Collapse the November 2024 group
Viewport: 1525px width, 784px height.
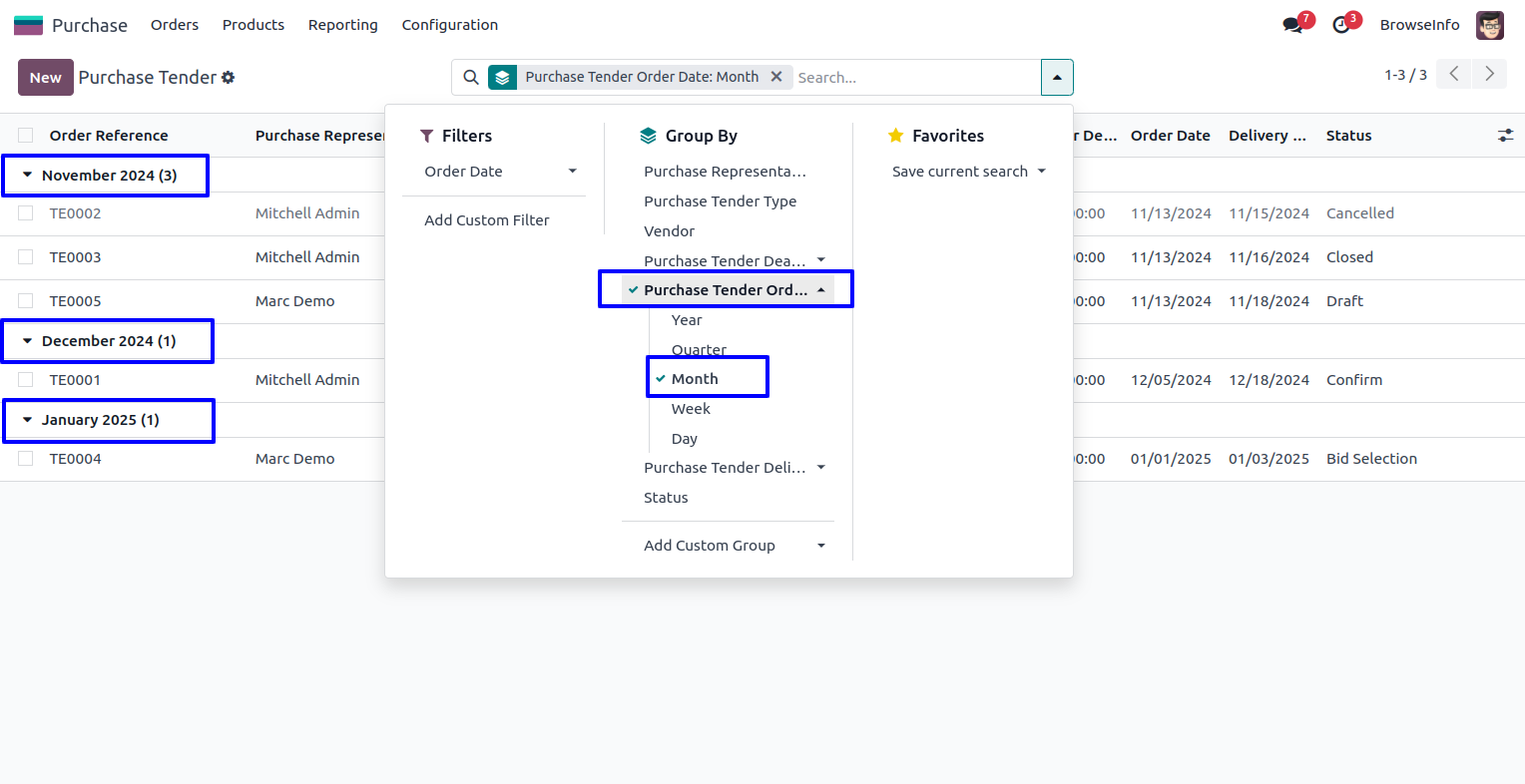(x=100, y=176)
